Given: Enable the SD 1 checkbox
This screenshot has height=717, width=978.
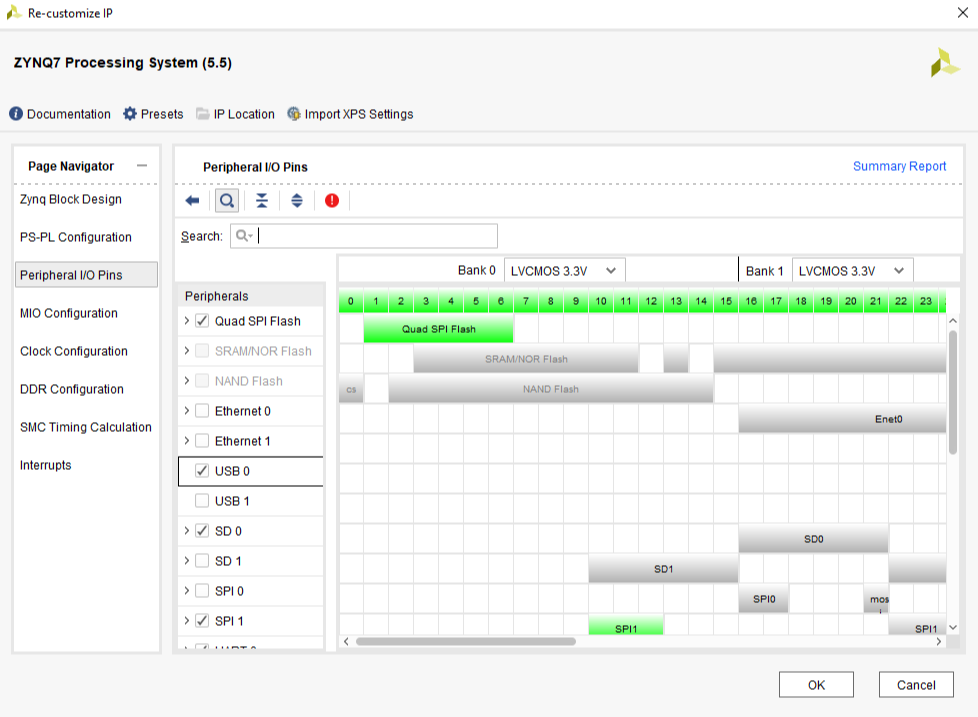Looking at the screenshot, I should [x=201, y=561].
